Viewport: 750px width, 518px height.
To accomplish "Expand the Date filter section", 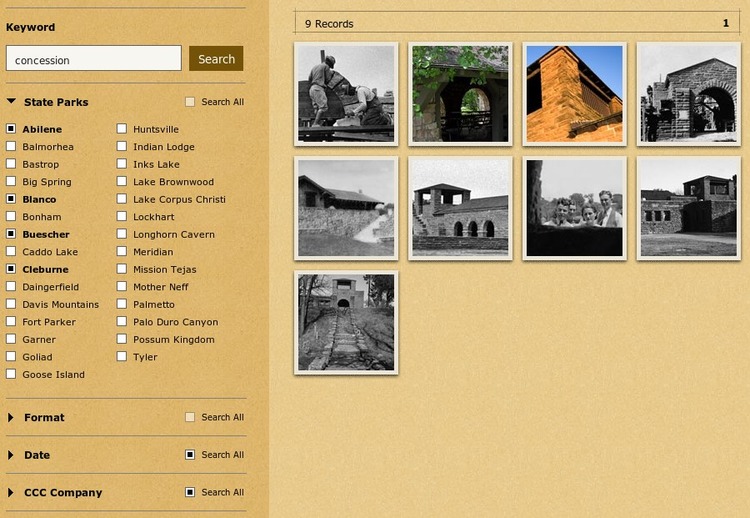I will [12, 455].
